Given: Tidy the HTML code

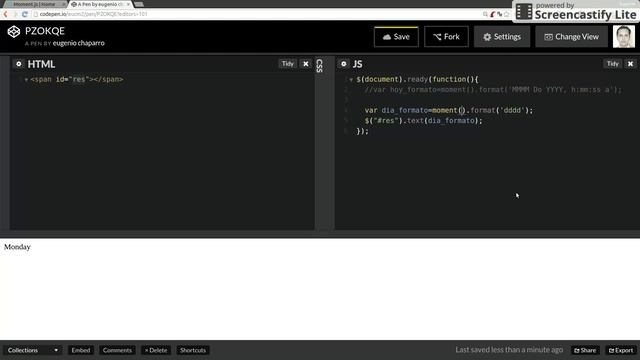Looking at the screenshot, I should (x=288, y=64).
